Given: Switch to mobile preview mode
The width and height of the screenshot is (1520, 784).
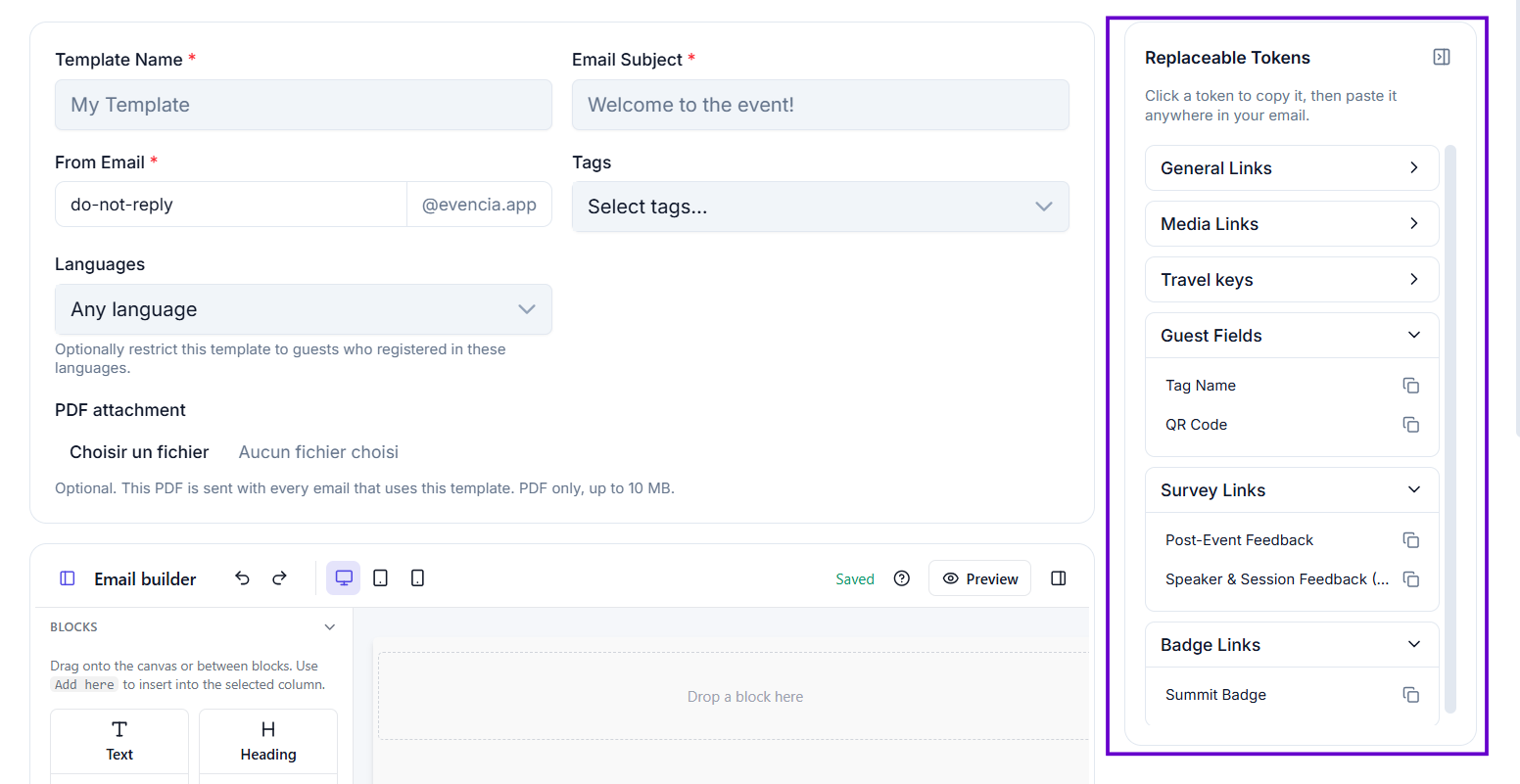Looking at the screenshot, I should pos(418,578).
